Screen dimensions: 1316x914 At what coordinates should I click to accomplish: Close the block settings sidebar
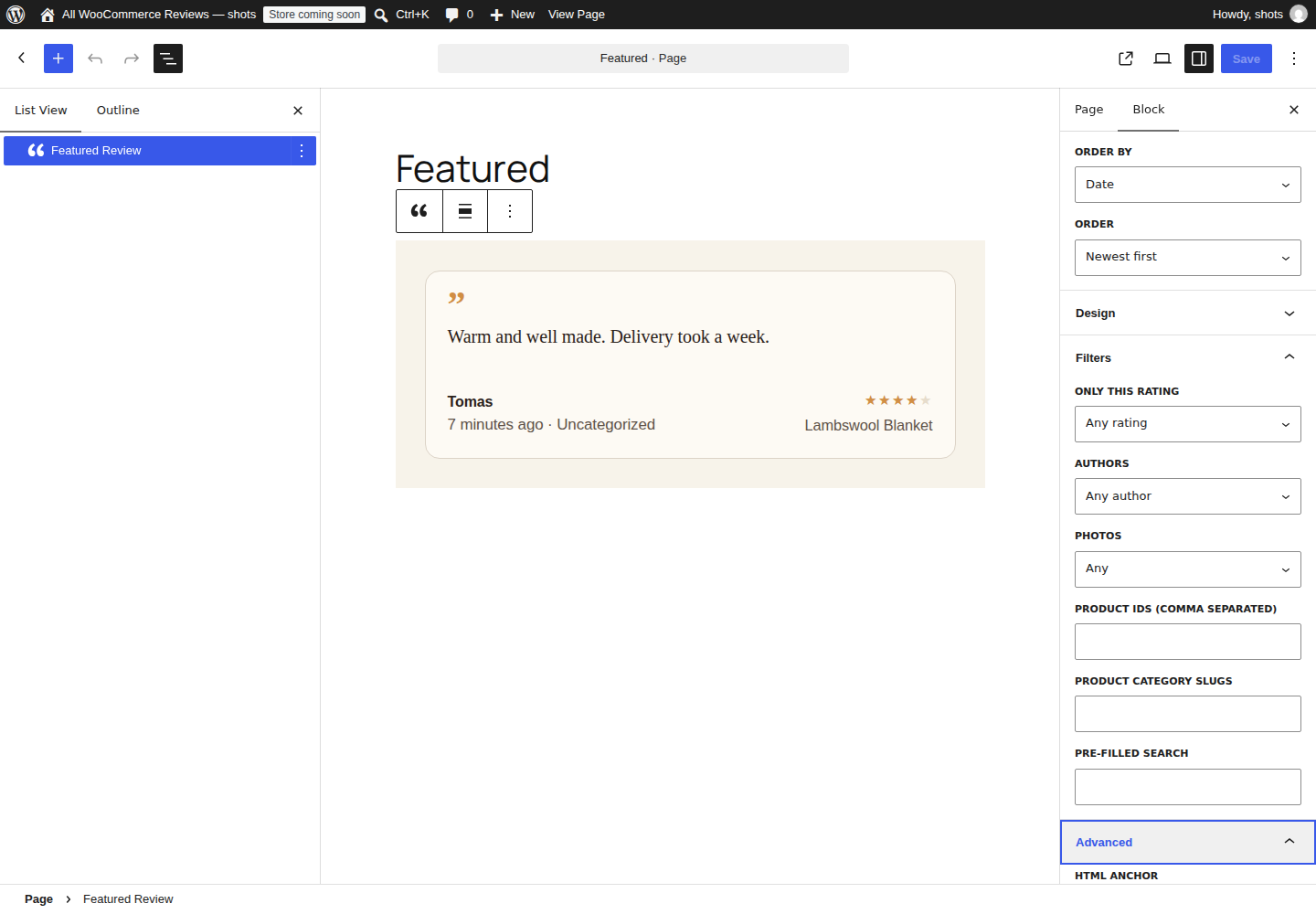pos(1294,110)
